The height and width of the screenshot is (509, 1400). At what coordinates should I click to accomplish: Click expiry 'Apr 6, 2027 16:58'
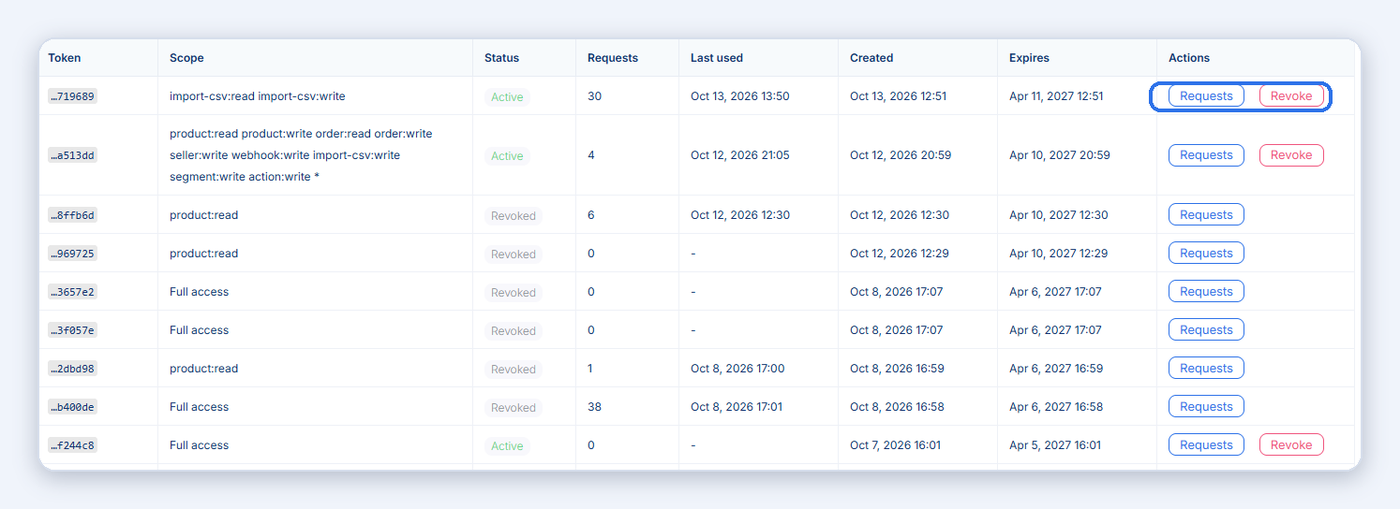click(x=1056, y=407)
